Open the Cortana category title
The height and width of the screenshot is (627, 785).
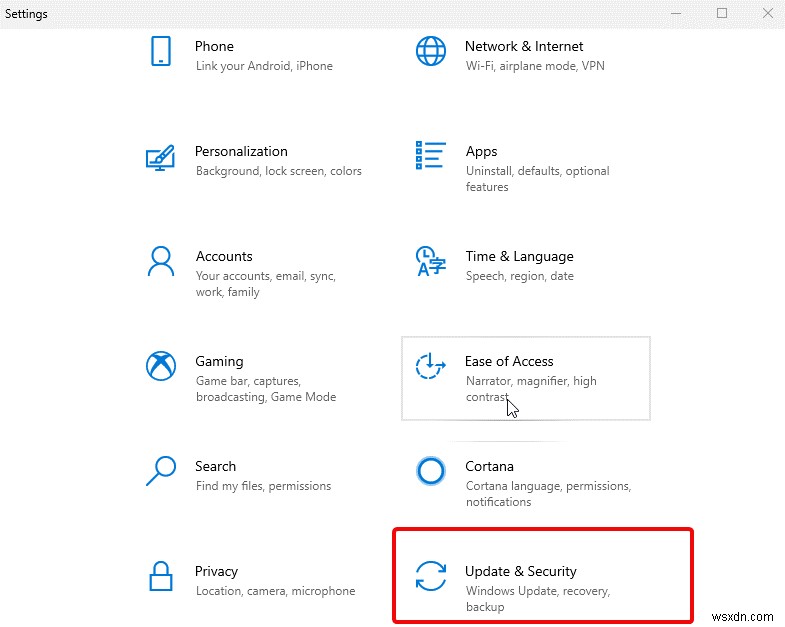tap(489, 466)
